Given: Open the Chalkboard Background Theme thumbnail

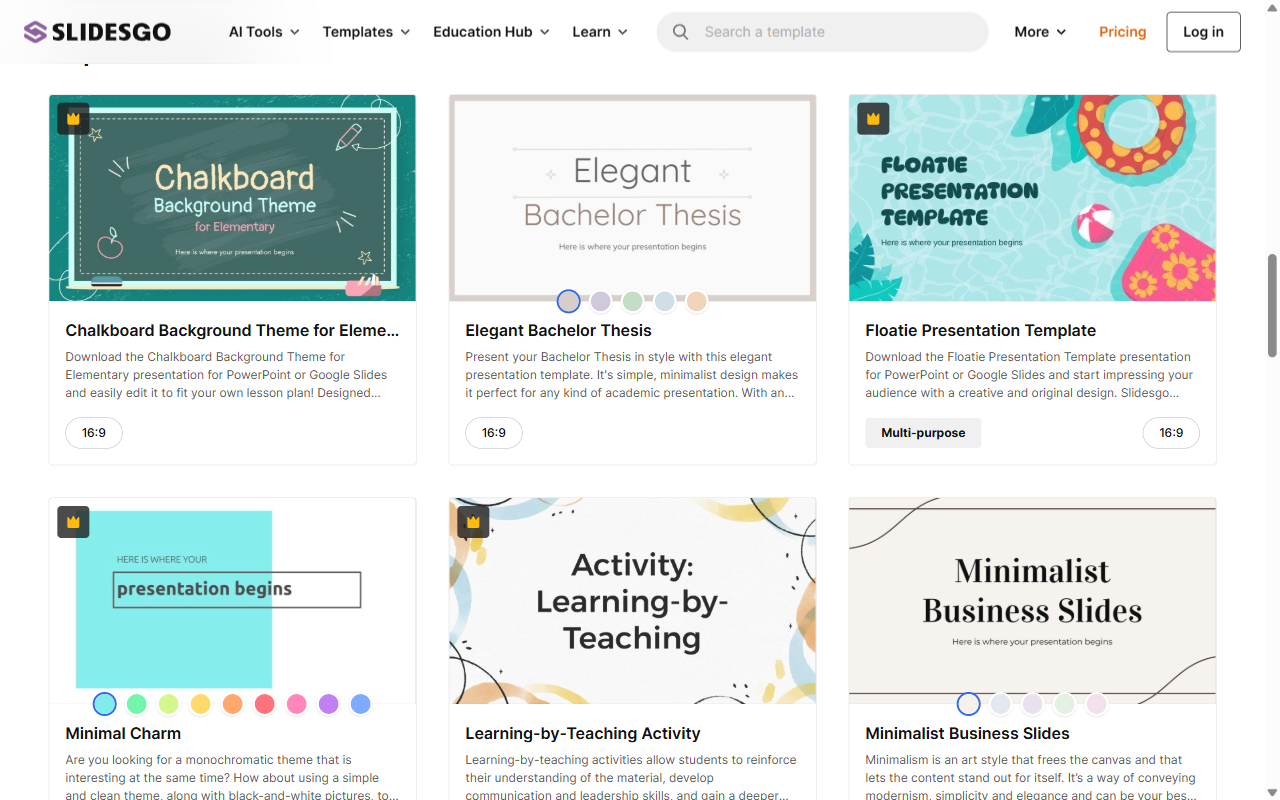Looking at the screenshot, I should [232, 198].
